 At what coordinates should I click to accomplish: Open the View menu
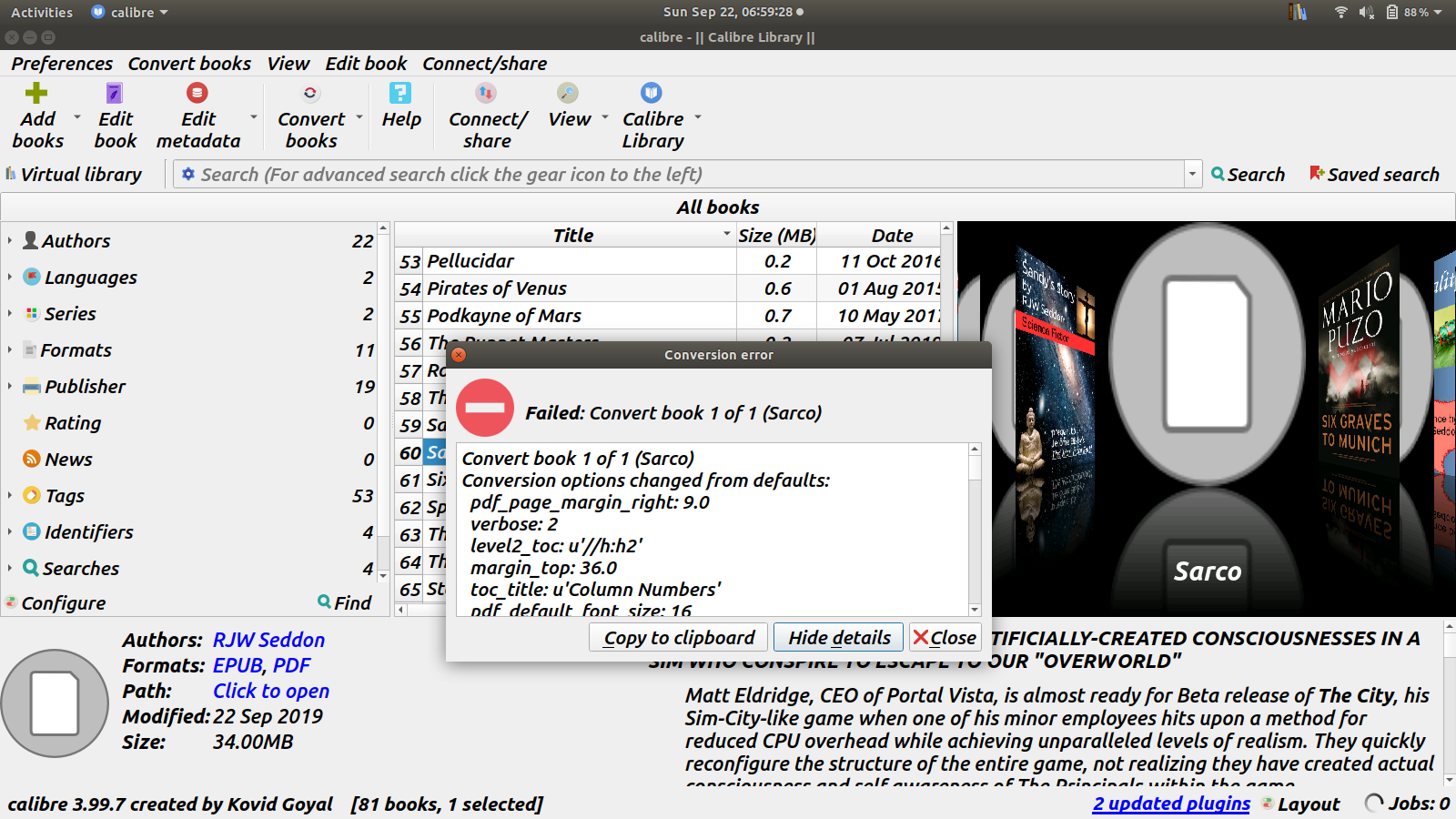point(288,64)
